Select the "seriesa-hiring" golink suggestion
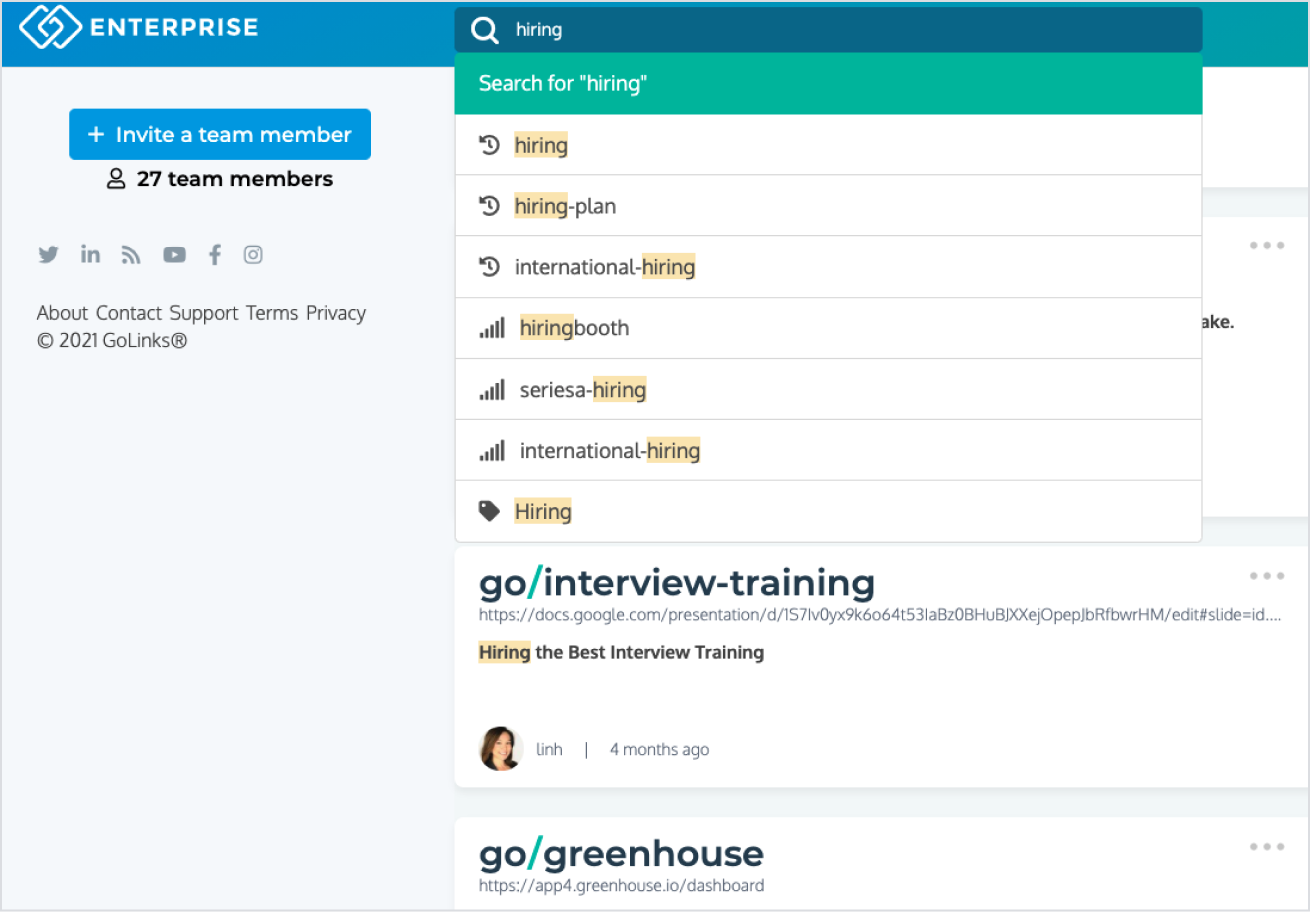 tap(828, 389)
